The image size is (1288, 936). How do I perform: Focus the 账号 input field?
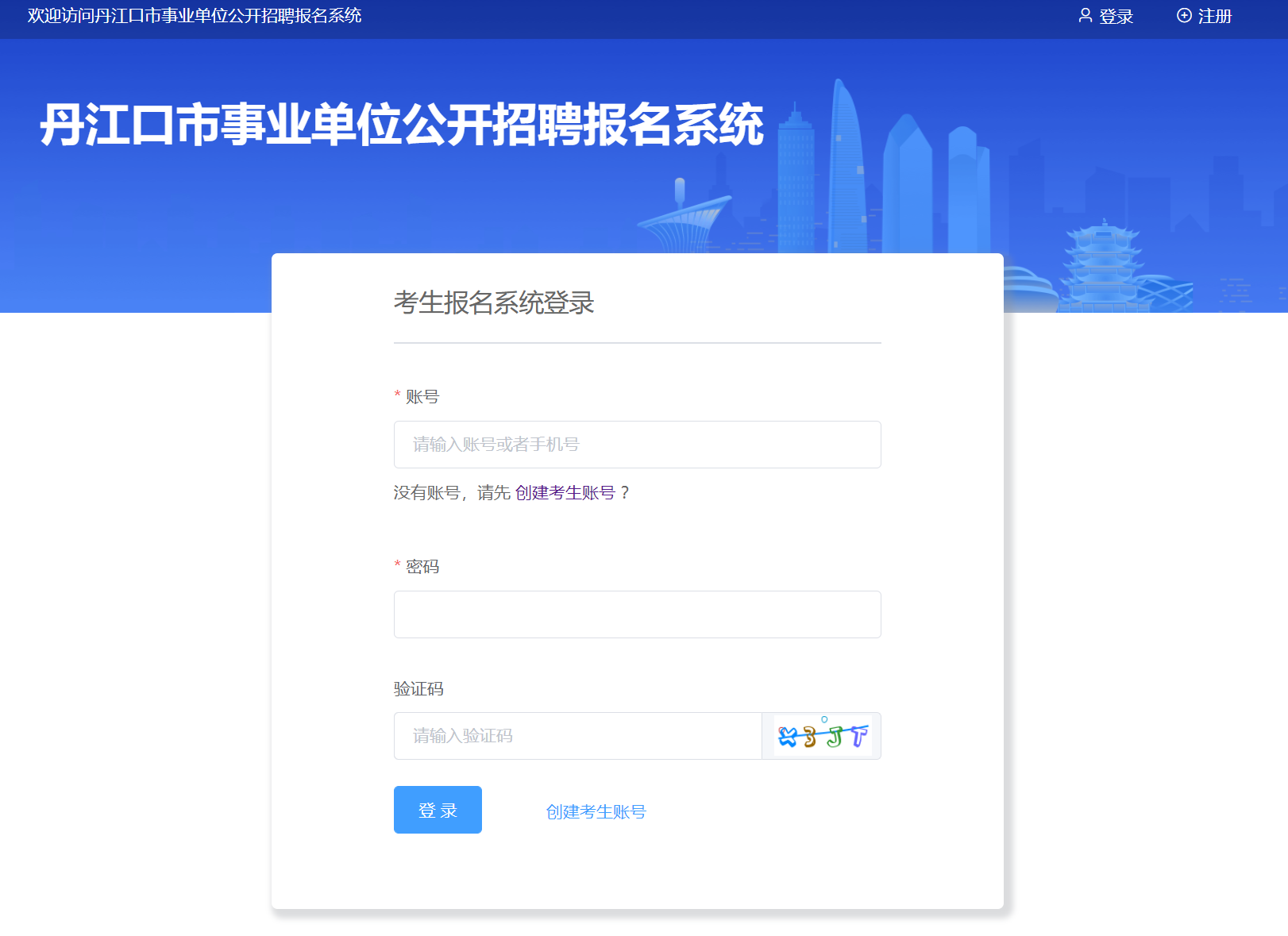click(637, 445)
